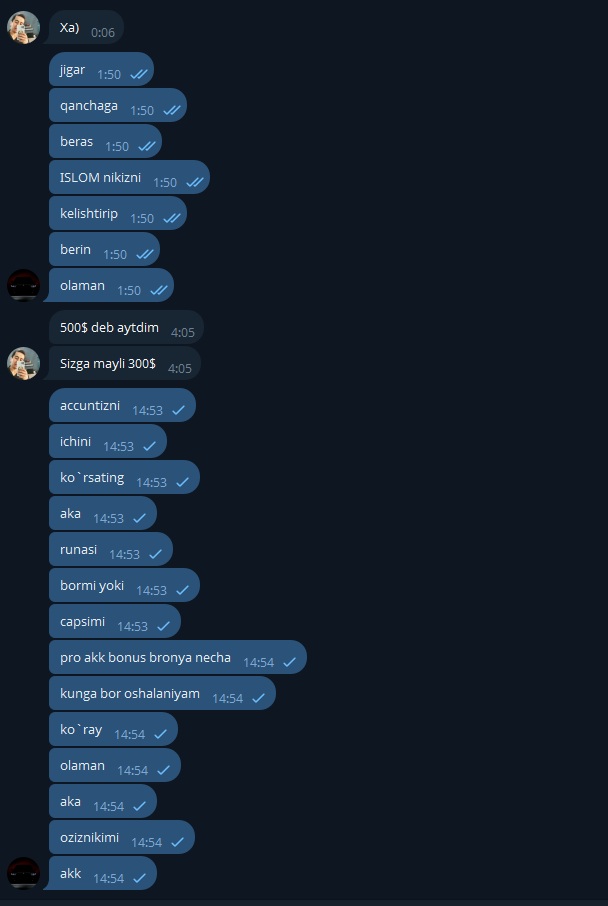Click read receipt icon on 'ISLOM nikizni' message
Viewport: 608px width, 906px height.
[195, 183]
